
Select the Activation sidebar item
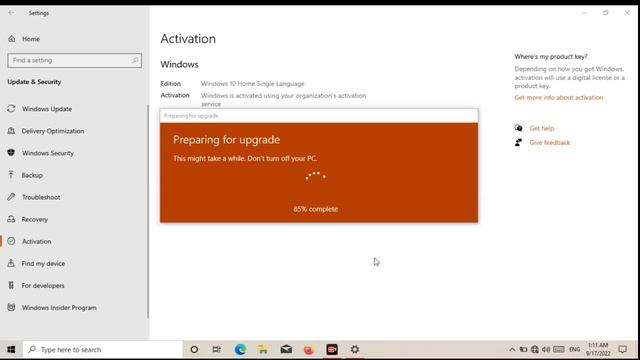click(x=36, y=241)
